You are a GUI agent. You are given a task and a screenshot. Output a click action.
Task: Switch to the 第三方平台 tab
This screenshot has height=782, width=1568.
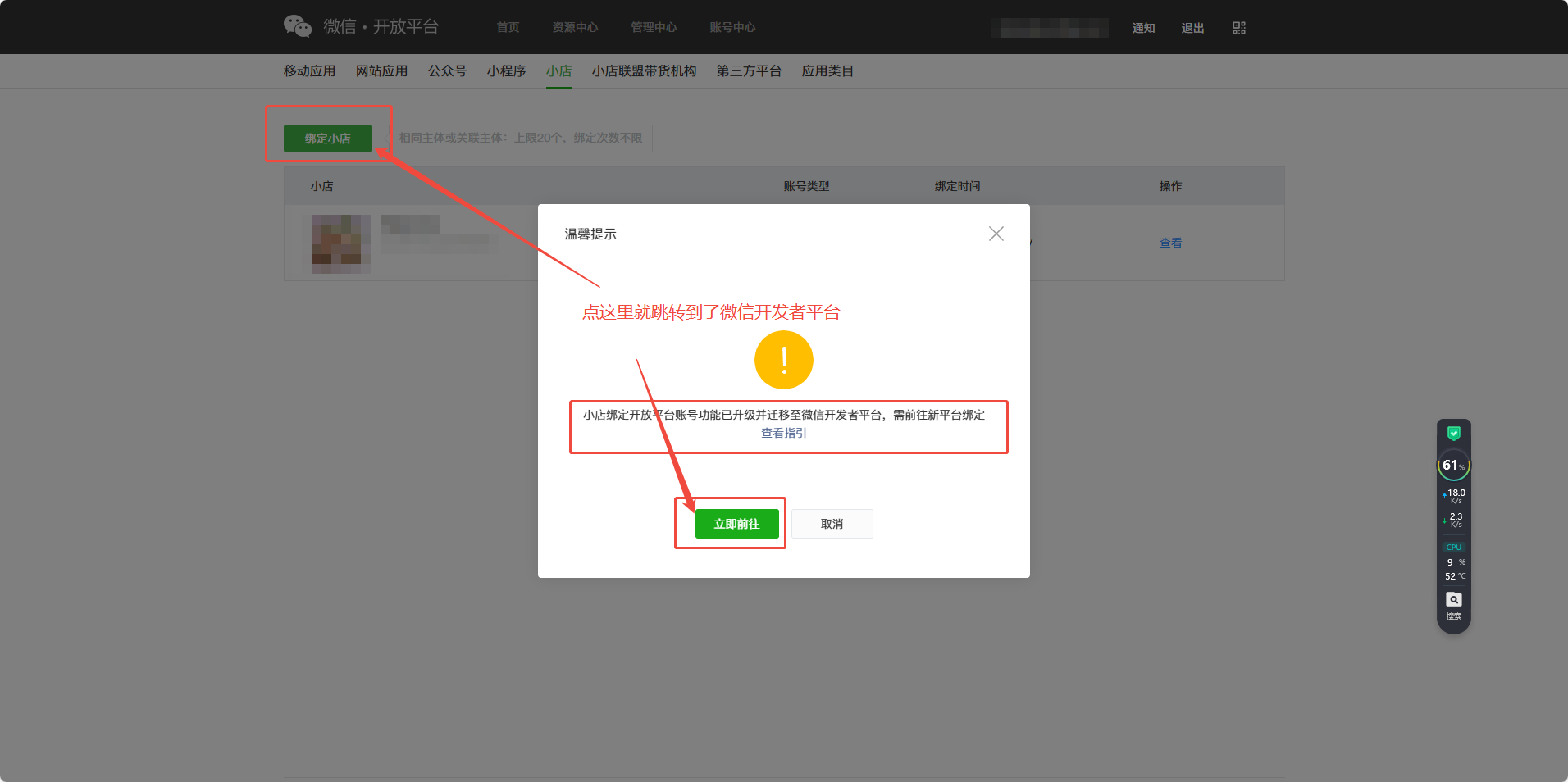tap(750, 71)
